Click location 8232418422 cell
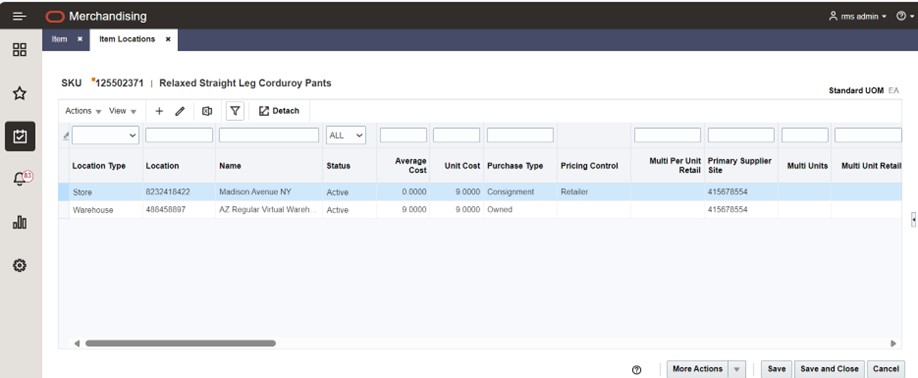Screen dimensions: 918x378 tap(168, 192)
